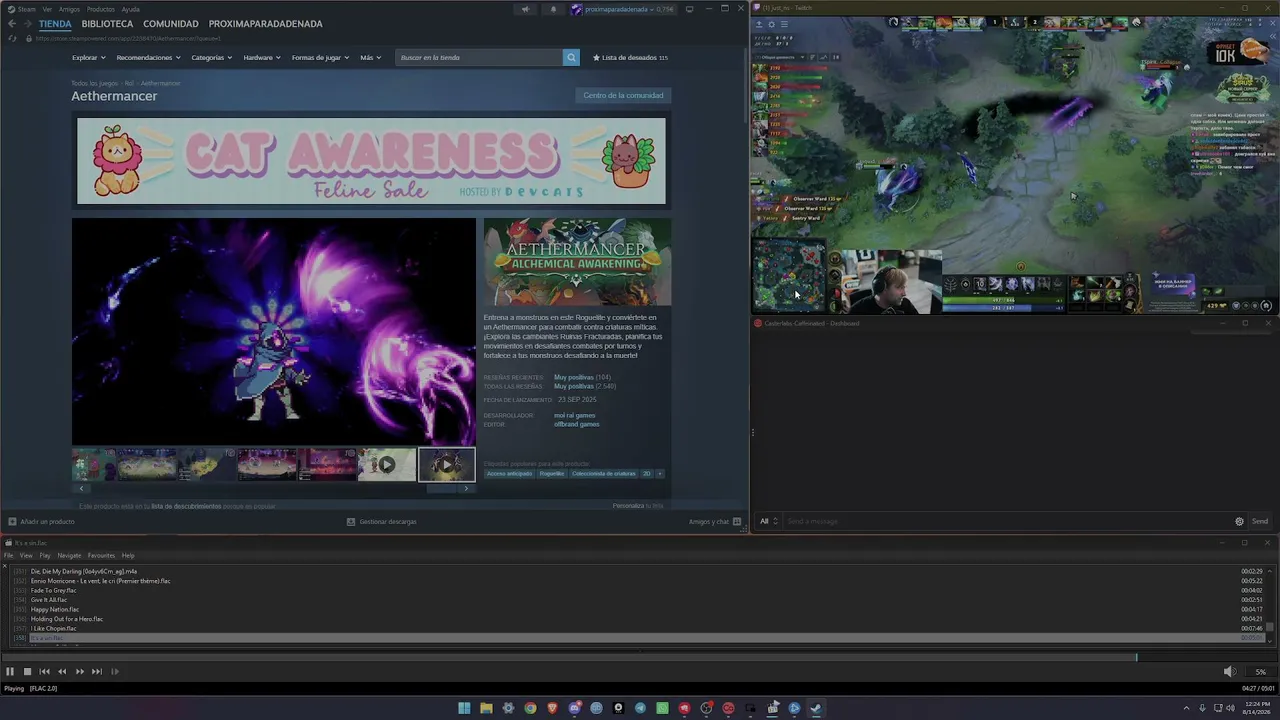
Task: Switch to the BIBLIOTECA tab
Action: pyautogui.click(x=107, y=24)
